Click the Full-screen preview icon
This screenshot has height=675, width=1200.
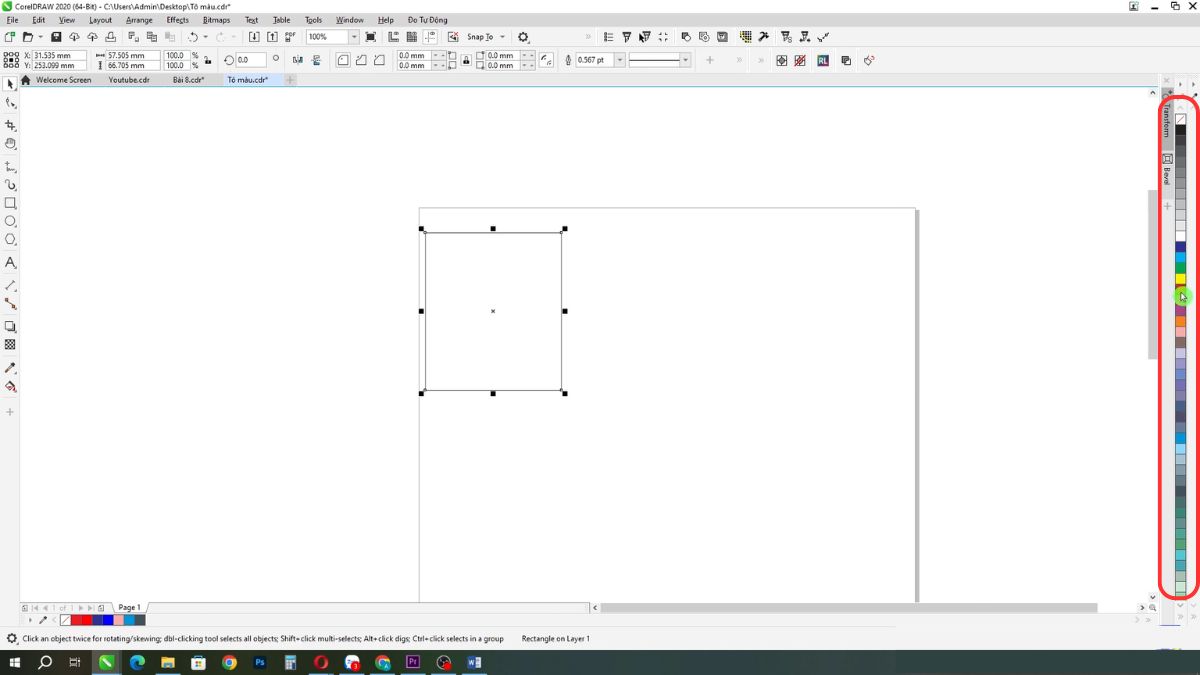tap(371, 37)
